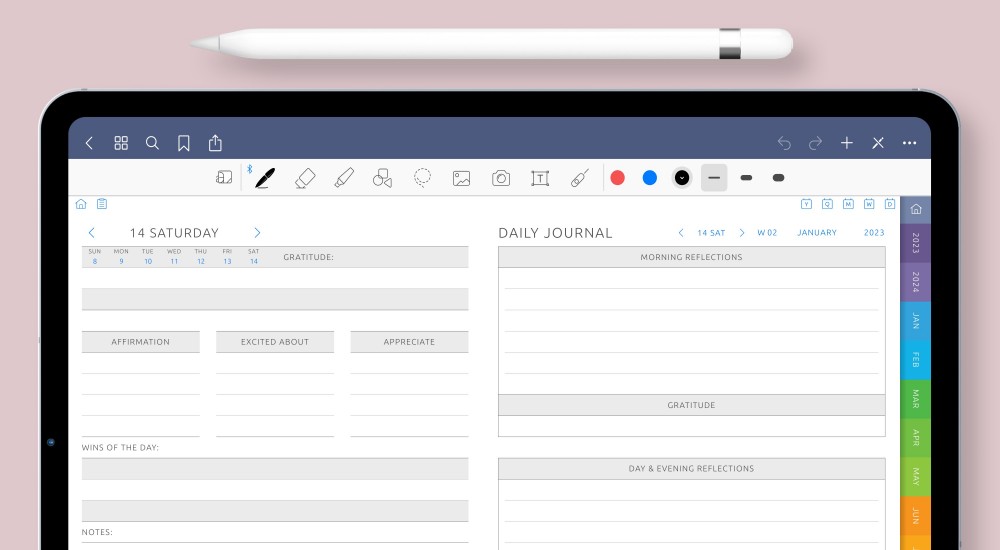Jump to Wednesday 11 in the week strip
1000x550 pixels.
click(174, 256)
